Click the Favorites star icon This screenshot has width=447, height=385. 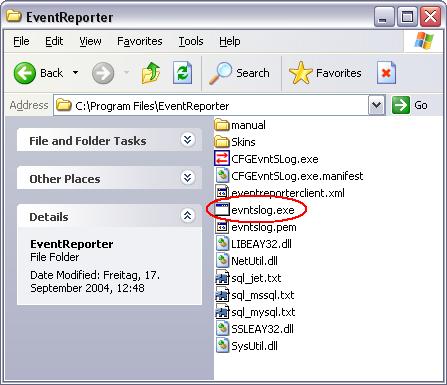[300, 73]
